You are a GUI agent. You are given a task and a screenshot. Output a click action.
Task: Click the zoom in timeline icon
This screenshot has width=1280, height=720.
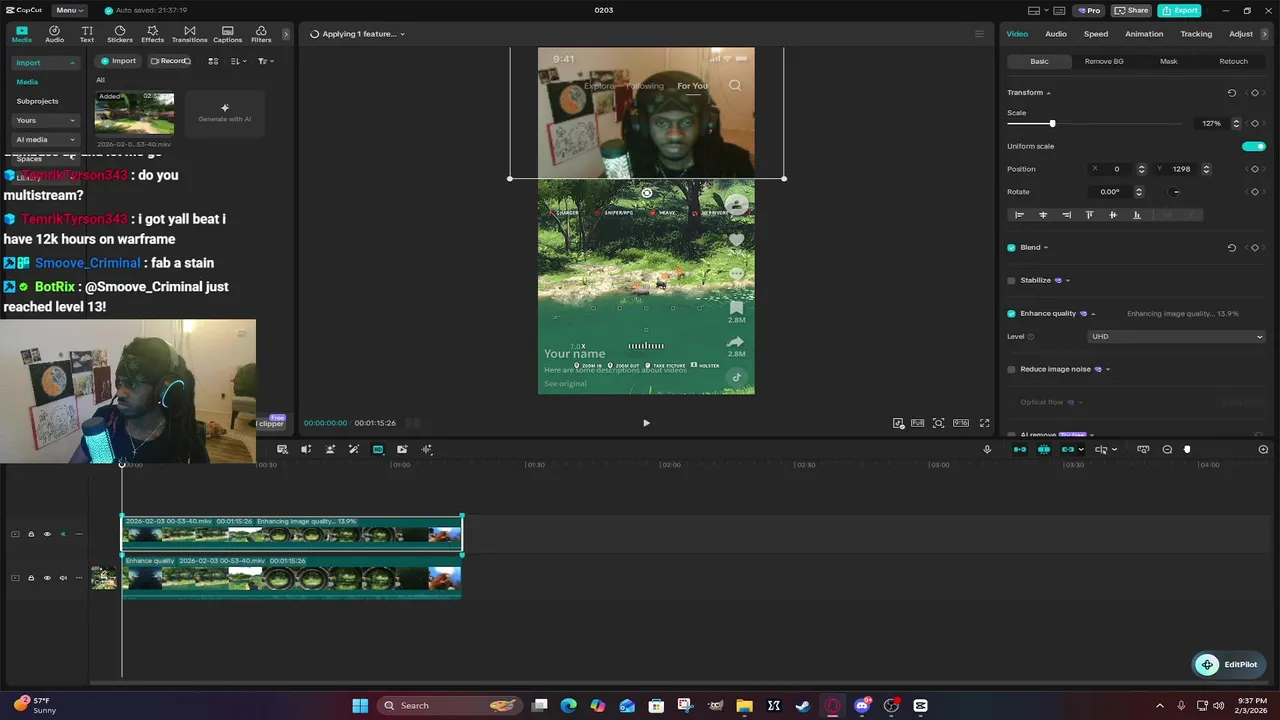click(1263, 449)
